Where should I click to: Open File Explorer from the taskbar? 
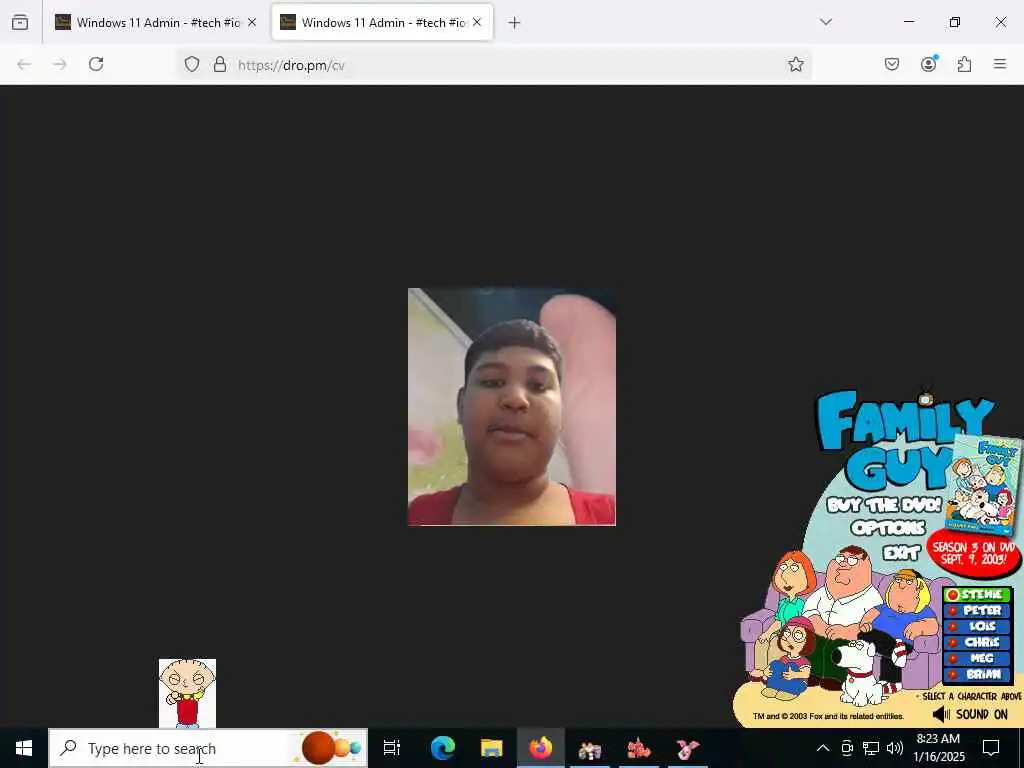point(491,748)
